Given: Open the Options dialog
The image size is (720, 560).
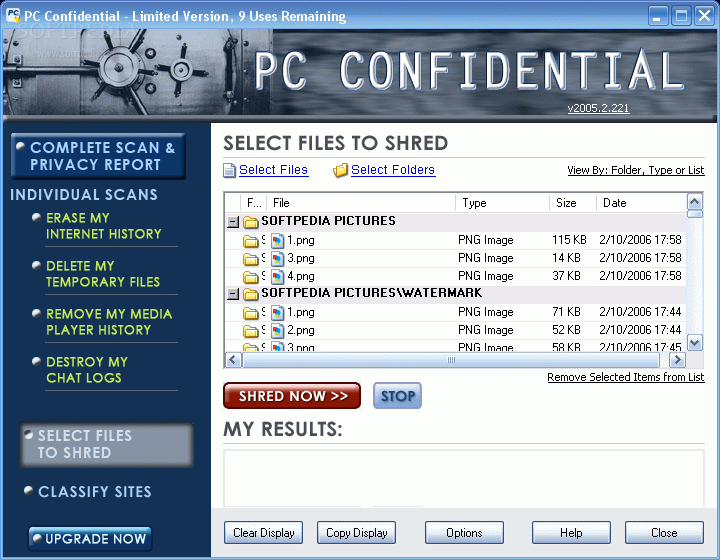Looking at the screenshot, I should coord(464,532).
